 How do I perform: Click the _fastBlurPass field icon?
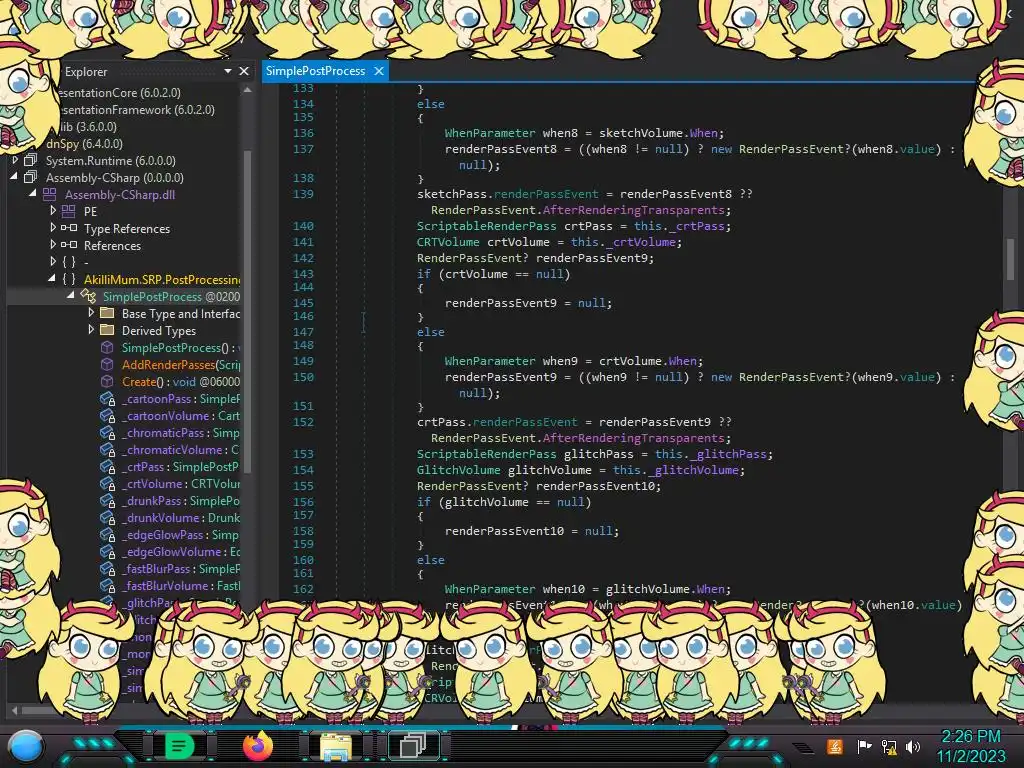(107, 568)
